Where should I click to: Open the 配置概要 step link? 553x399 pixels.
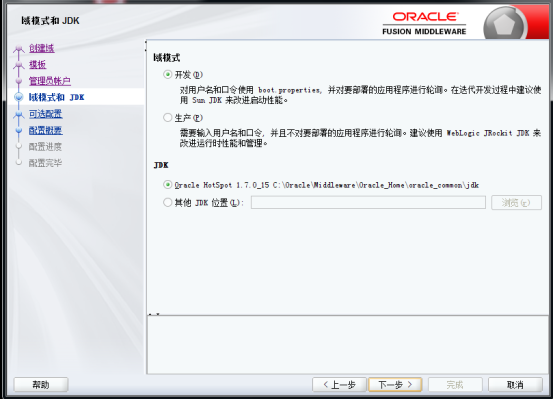(45, 130)
